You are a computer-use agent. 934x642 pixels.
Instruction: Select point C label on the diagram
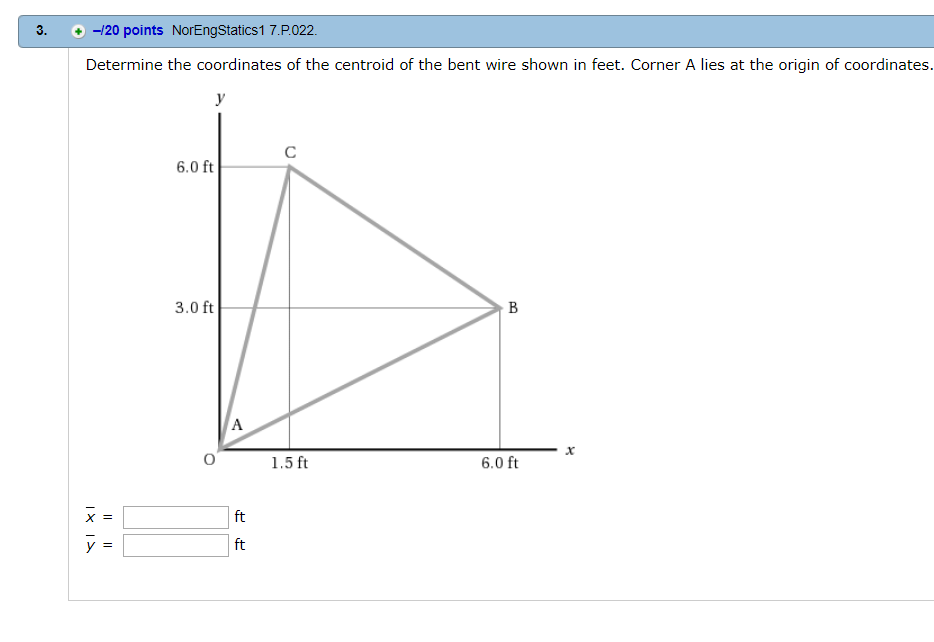(291, 153)
